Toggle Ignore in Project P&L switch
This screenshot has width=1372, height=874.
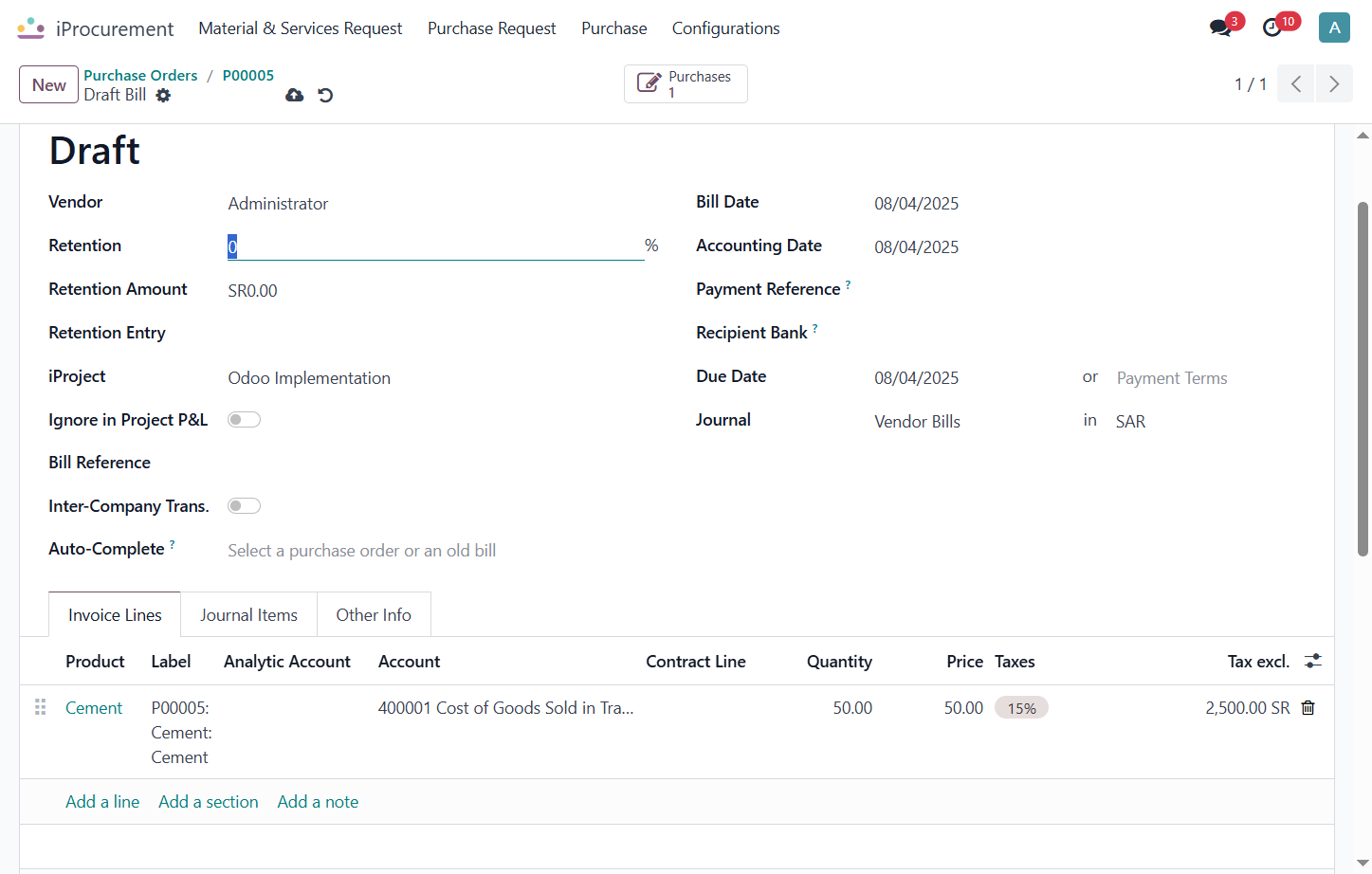coord(244,420)
